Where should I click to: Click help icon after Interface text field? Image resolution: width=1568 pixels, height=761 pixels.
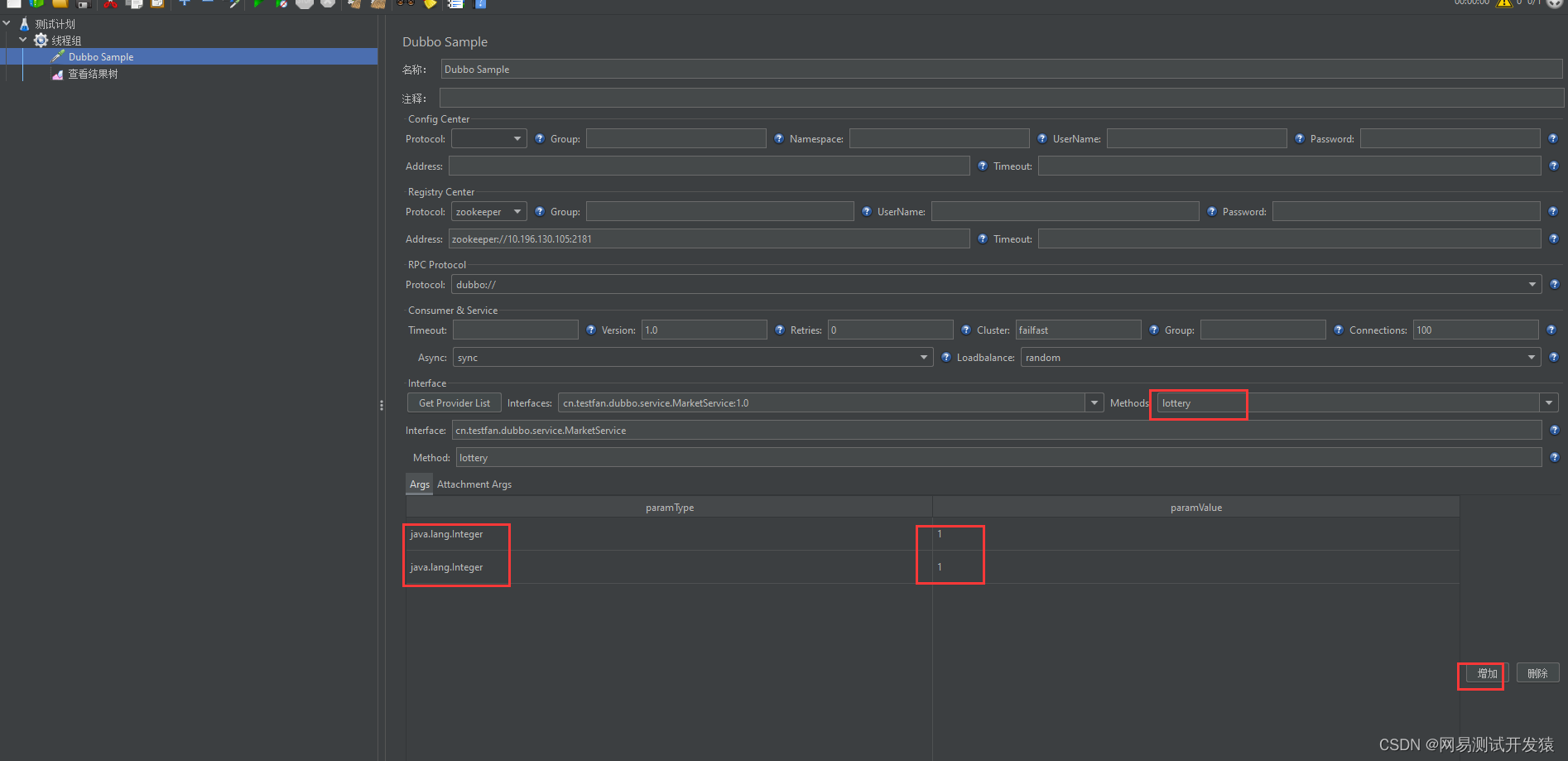point(1555,431)
